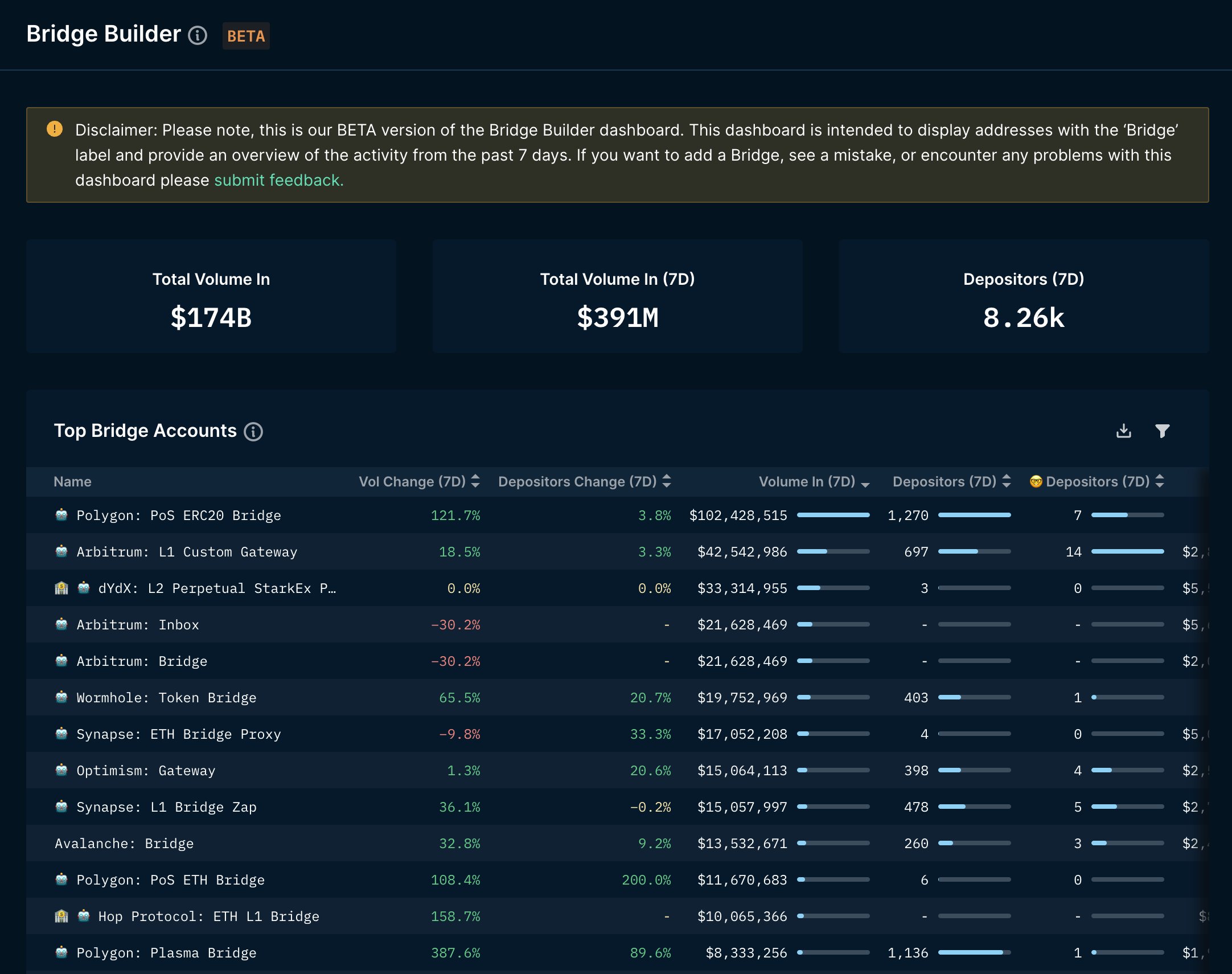Click the $13,532,671 volume value
Viewport: 1232px width, 974px height.
click(x=742, y=844)
